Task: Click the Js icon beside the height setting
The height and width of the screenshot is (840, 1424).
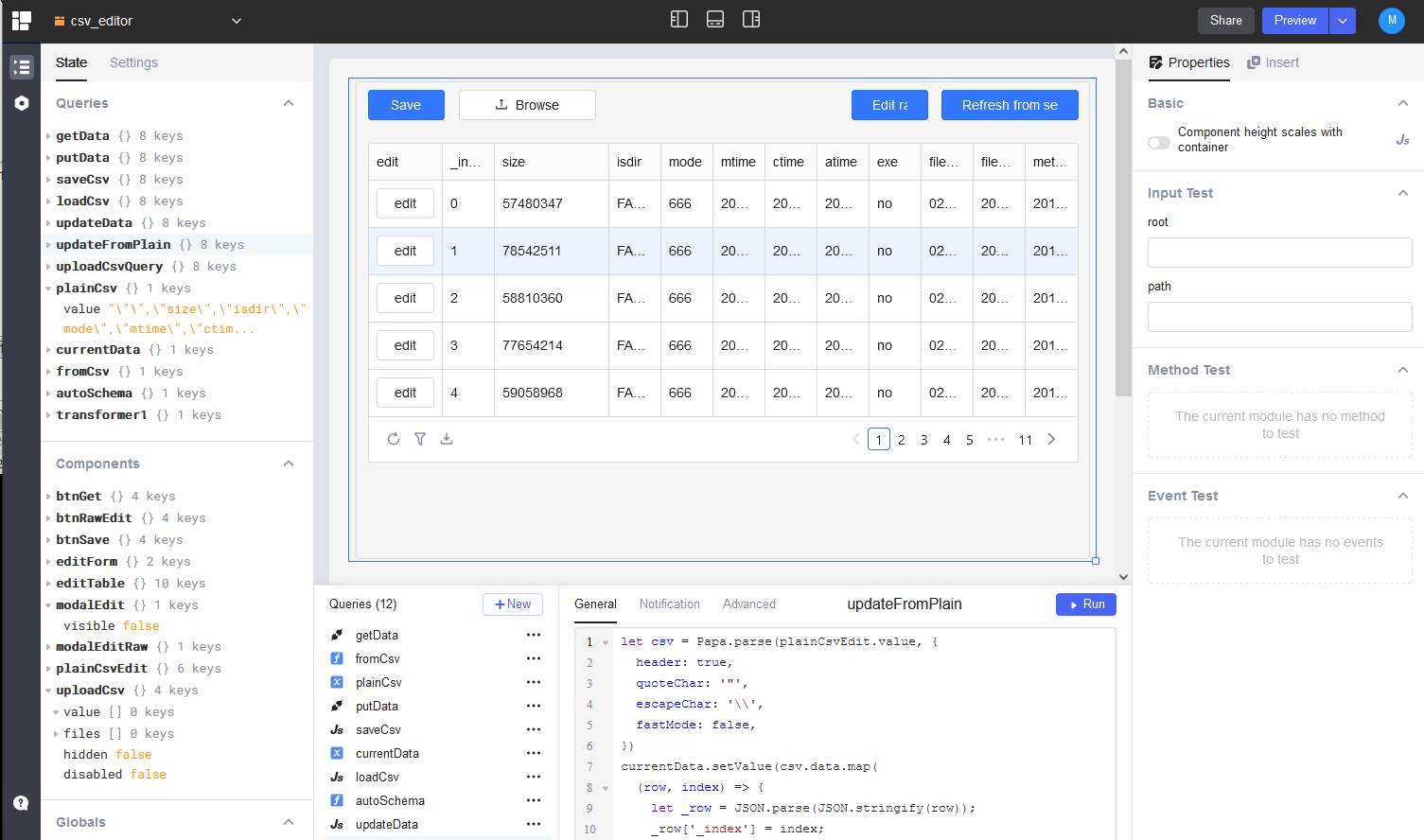Action: (1402, 139)
